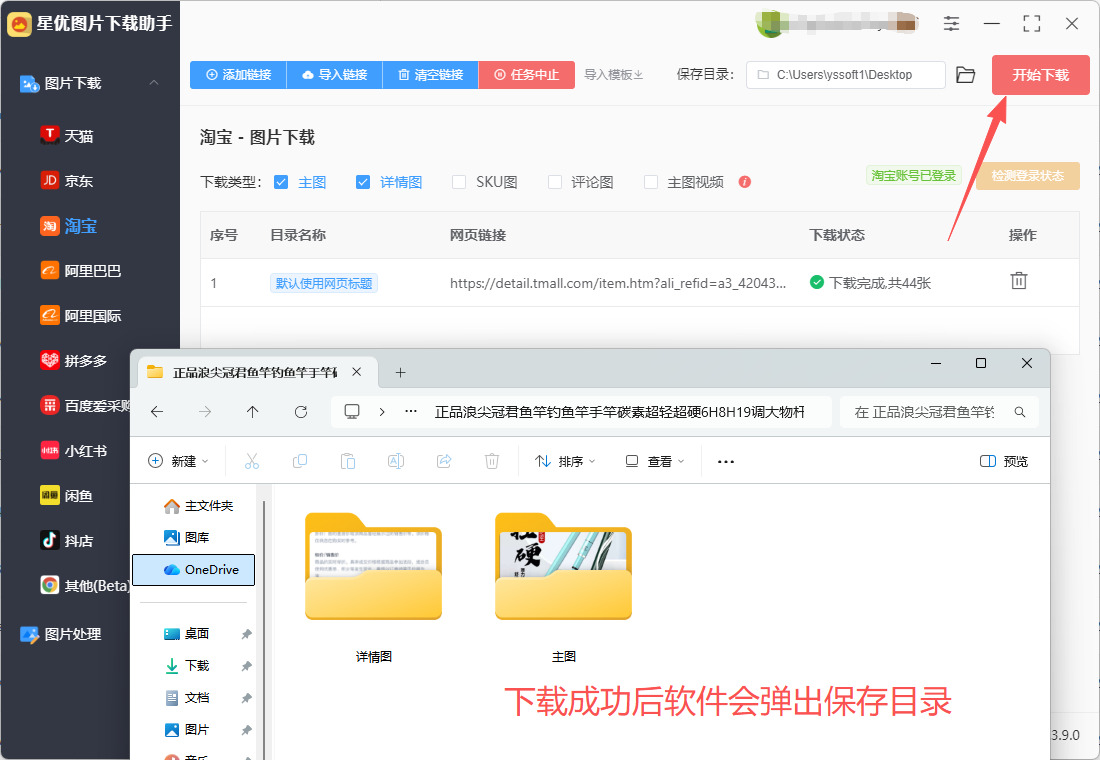Open 图片处理 sidebar section
This screenshot has width=1100, height=760.
(x=61, y=634)
